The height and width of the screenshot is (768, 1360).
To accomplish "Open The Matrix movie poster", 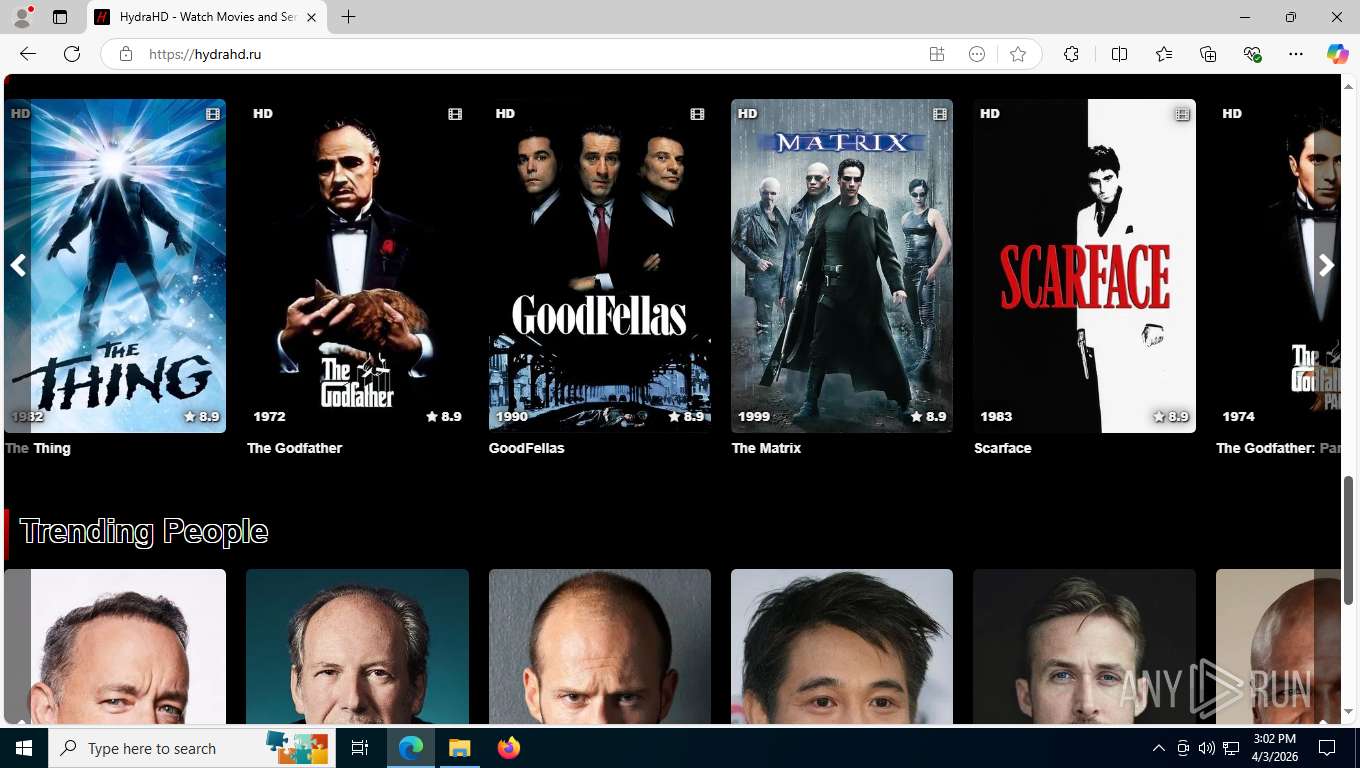I will 842,266.
